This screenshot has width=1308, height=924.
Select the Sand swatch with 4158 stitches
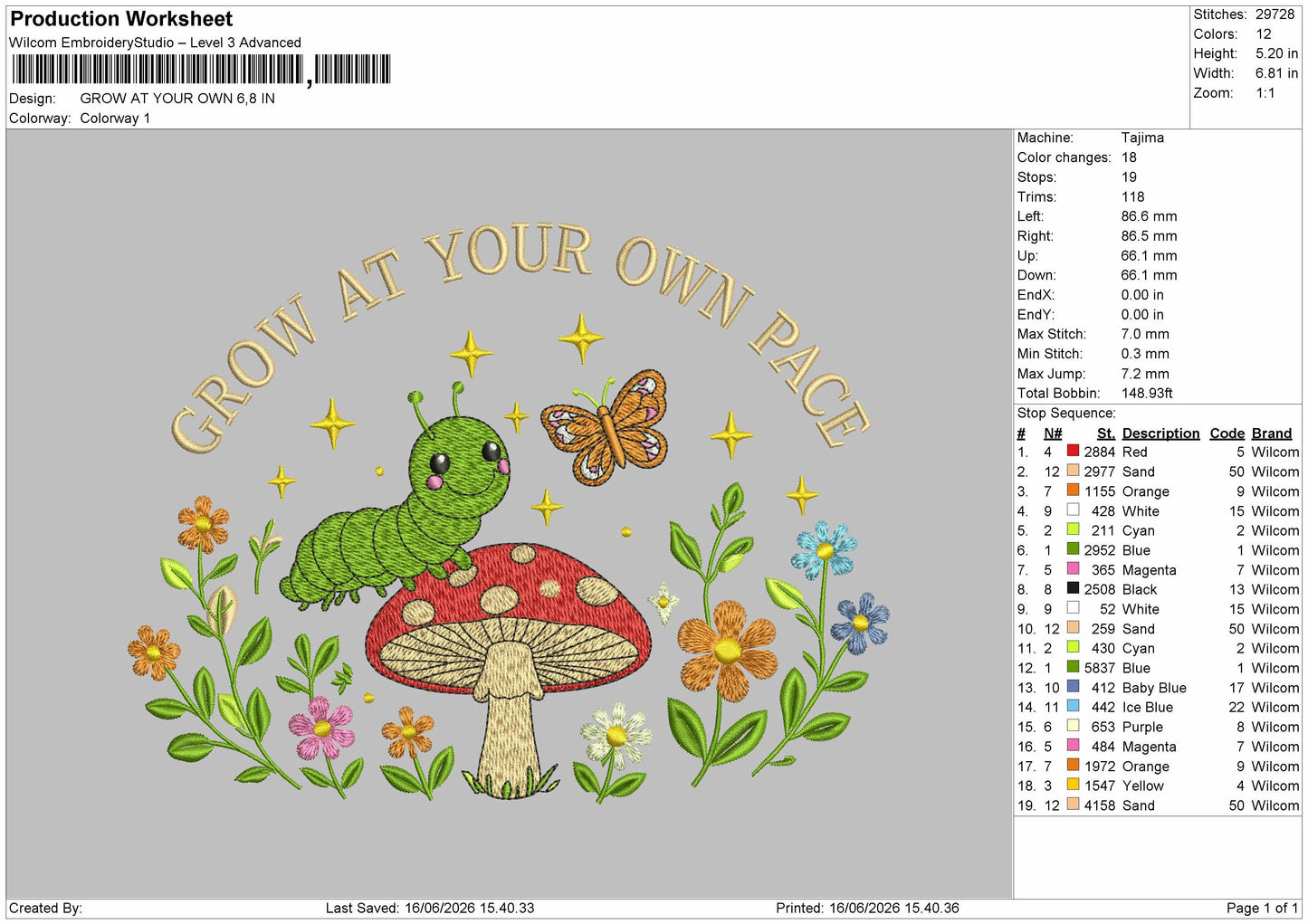1073,805
